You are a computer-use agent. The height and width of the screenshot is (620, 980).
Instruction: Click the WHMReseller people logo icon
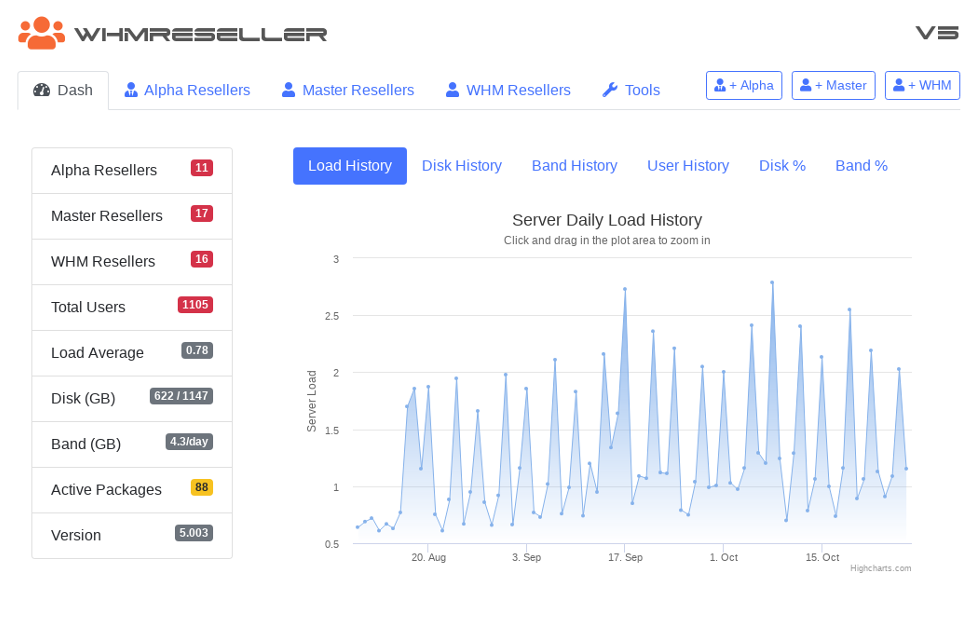tap(41, 33)
